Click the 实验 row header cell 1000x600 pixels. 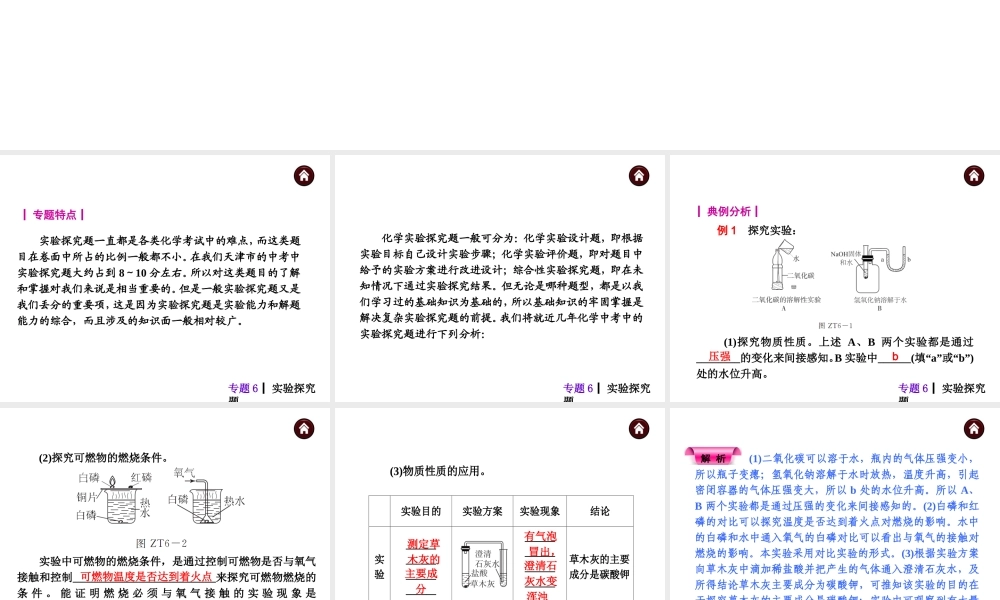(x=379, y=566)
